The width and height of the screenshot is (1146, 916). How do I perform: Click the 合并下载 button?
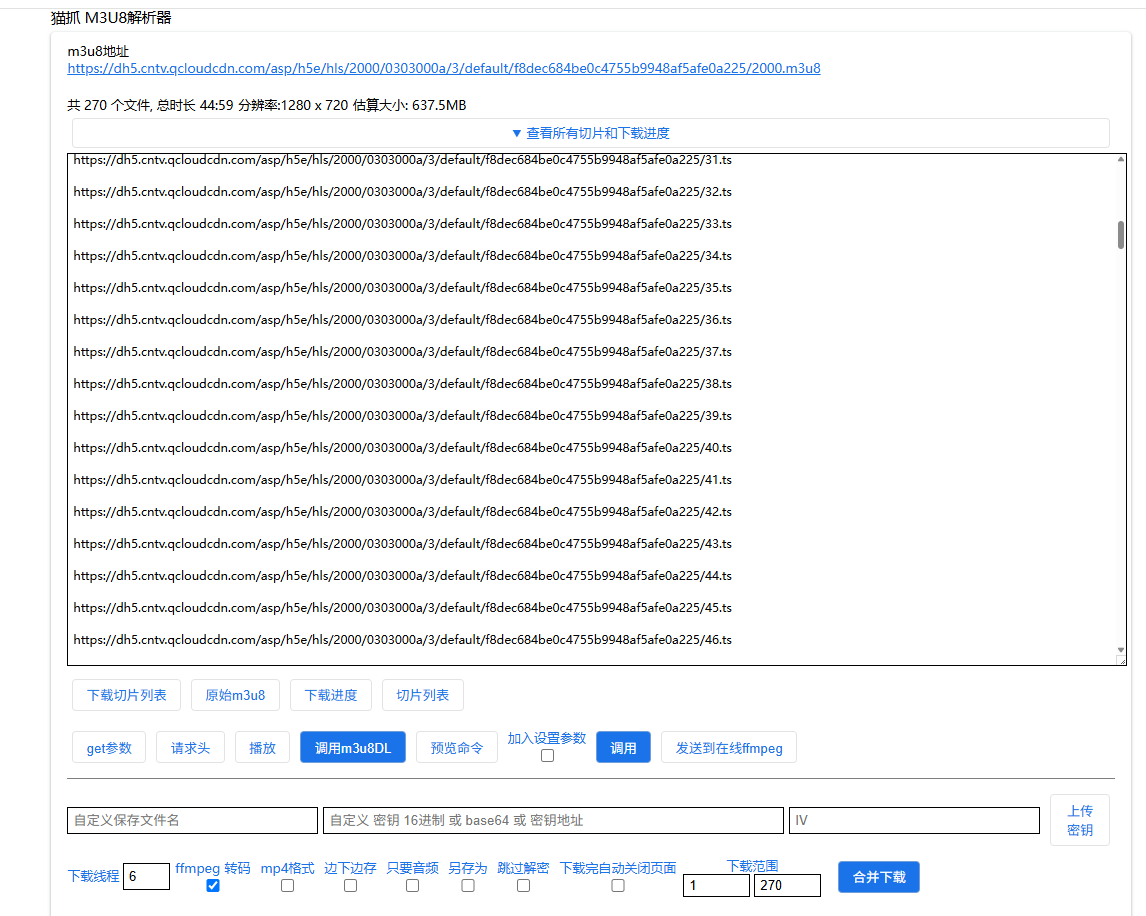coord(878,877)
